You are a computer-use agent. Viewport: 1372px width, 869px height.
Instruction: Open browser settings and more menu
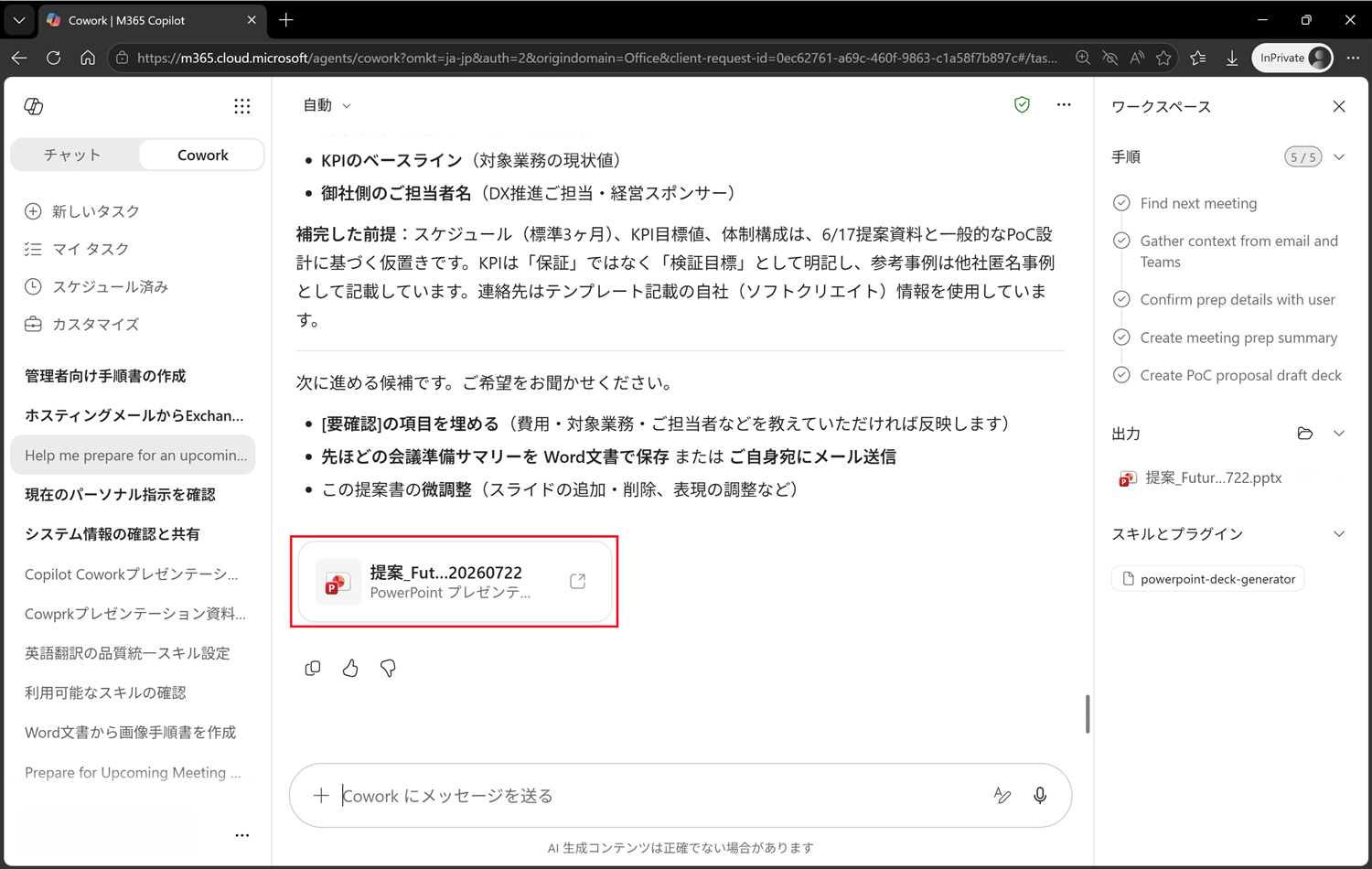(x=1353, y=58)
